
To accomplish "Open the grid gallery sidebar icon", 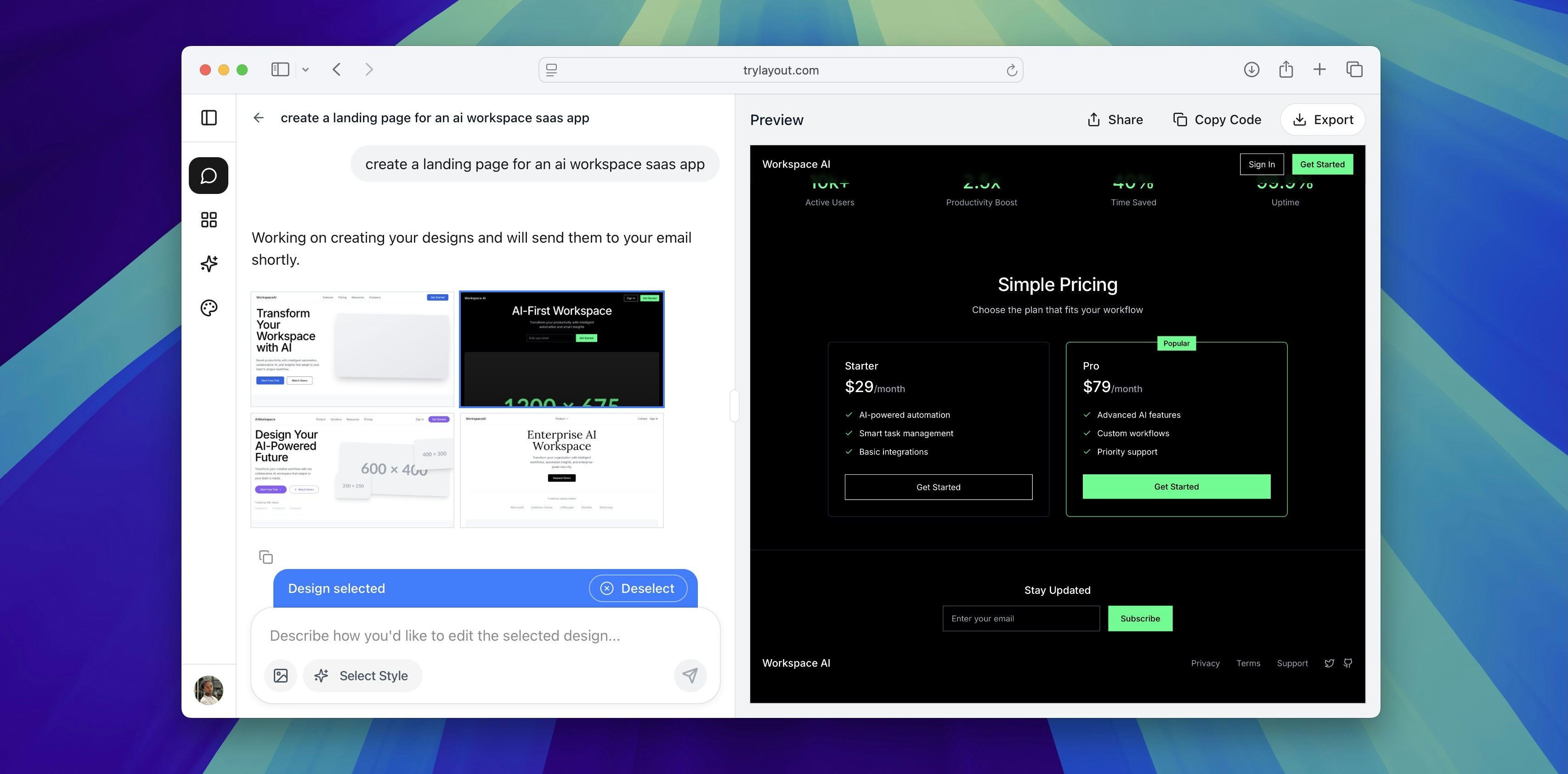I will [208, 220].
